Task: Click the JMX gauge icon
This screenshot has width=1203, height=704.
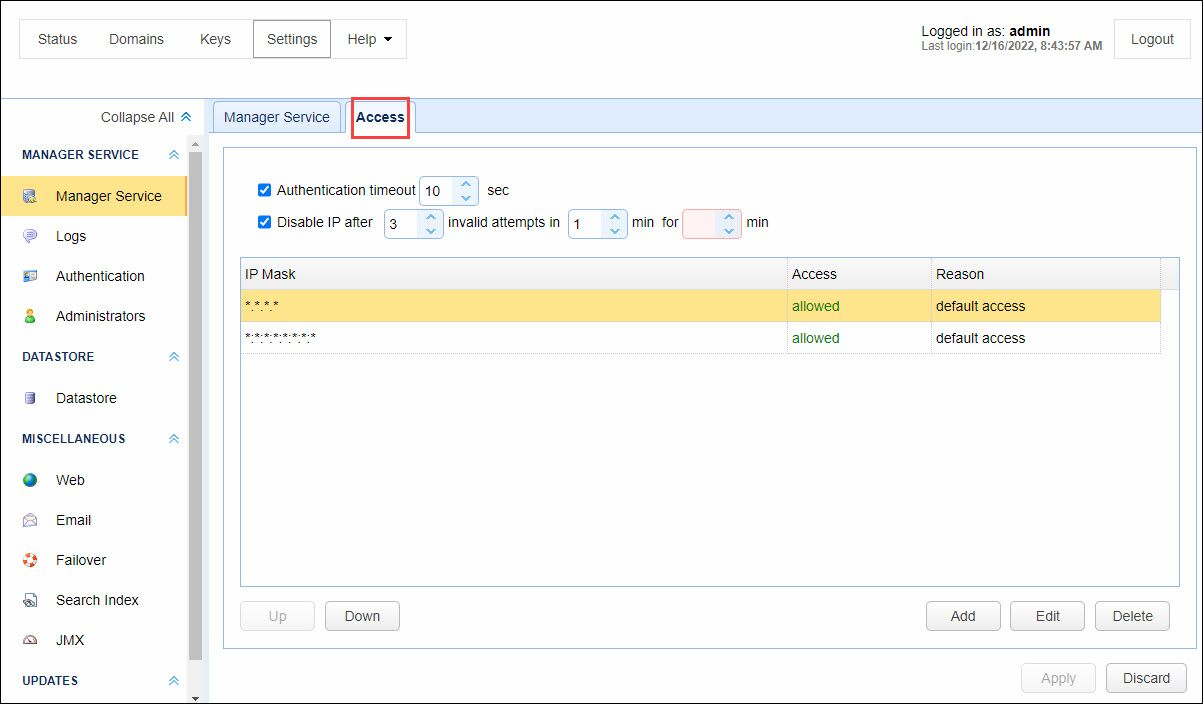Action: pyautogui.click(x=30, y=640)
